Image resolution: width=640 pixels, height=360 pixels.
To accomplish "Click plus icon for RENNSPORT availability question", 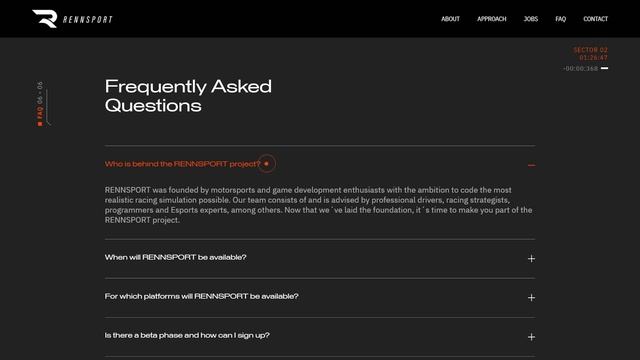I will [531, 258].
